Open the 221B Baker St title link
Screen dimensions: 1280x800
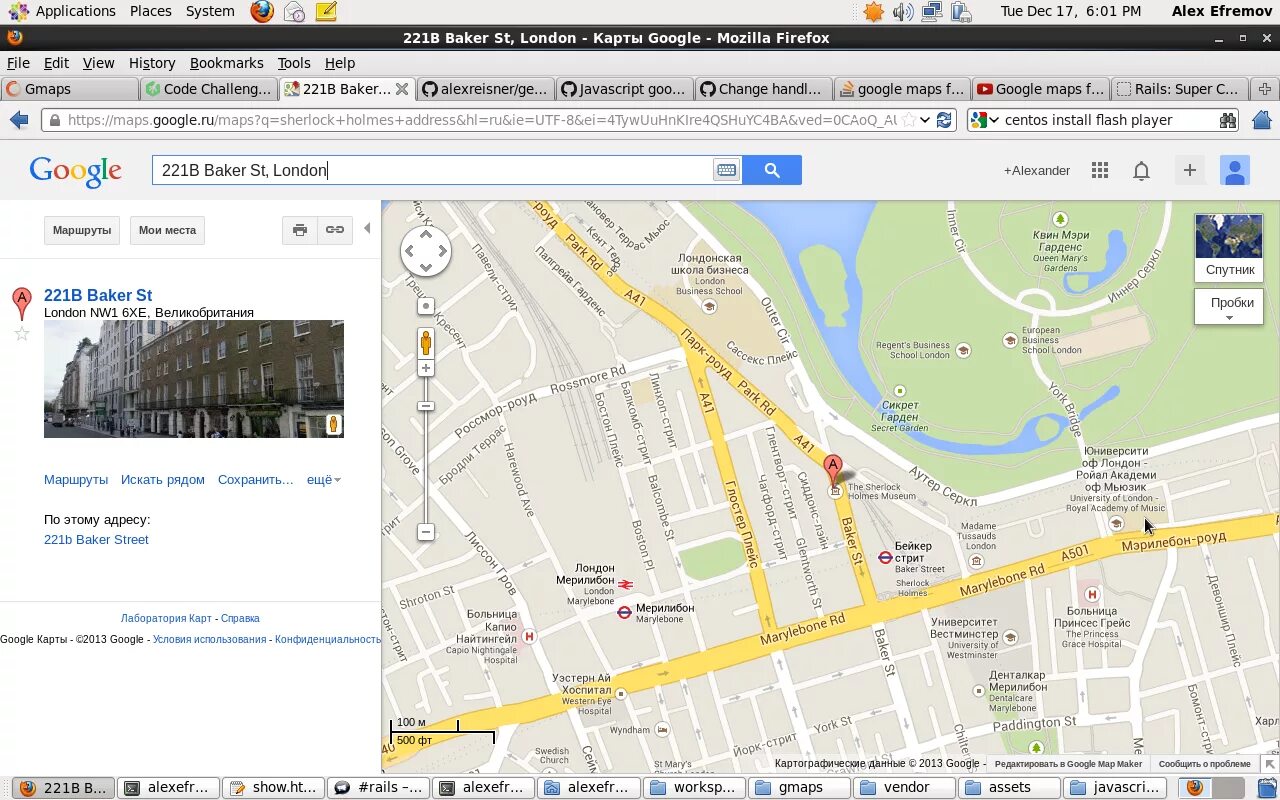98,295
